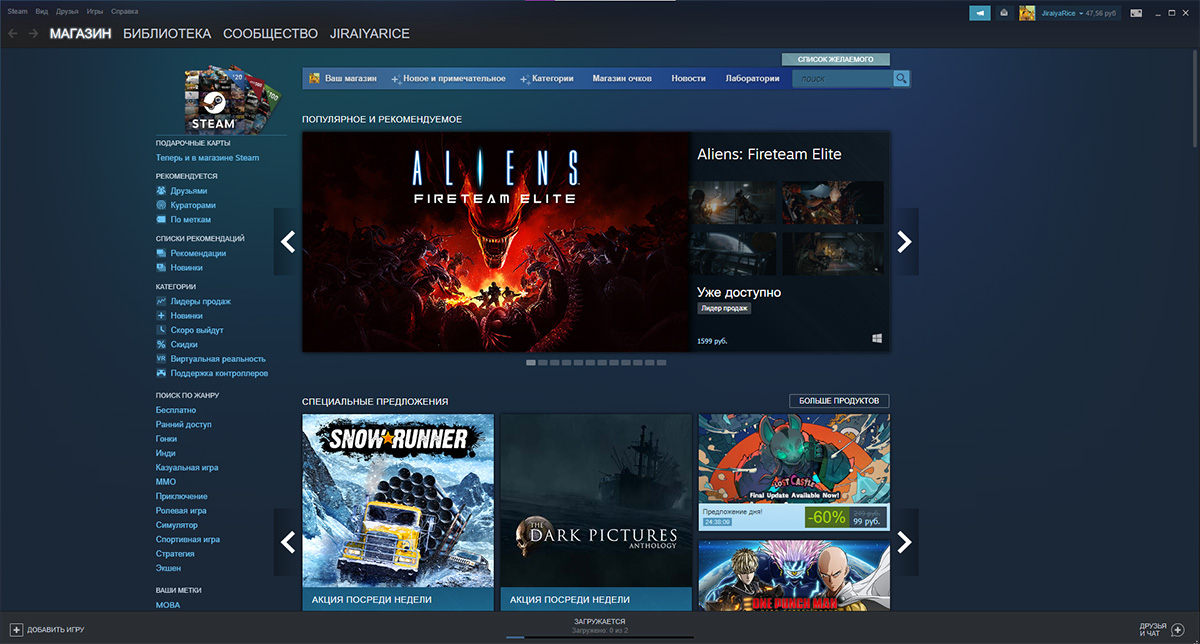Show next featured game in carousel

(904, 241)
